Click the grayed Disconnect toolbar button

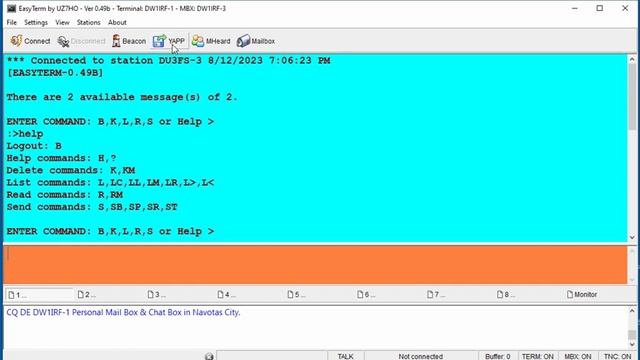tap(82, 41)
